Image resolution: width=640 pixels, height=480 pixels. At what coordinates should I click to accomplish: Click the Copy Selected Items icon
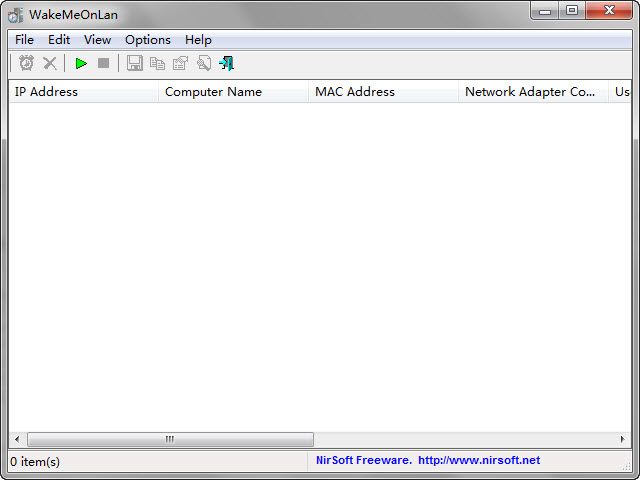[x=158, y=63]
